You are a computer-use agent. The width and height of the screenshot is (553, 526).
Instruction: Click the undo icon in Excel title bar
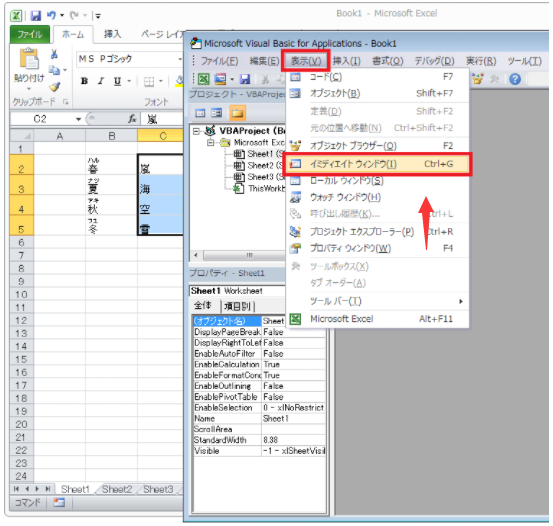click(x=51, y=16)
